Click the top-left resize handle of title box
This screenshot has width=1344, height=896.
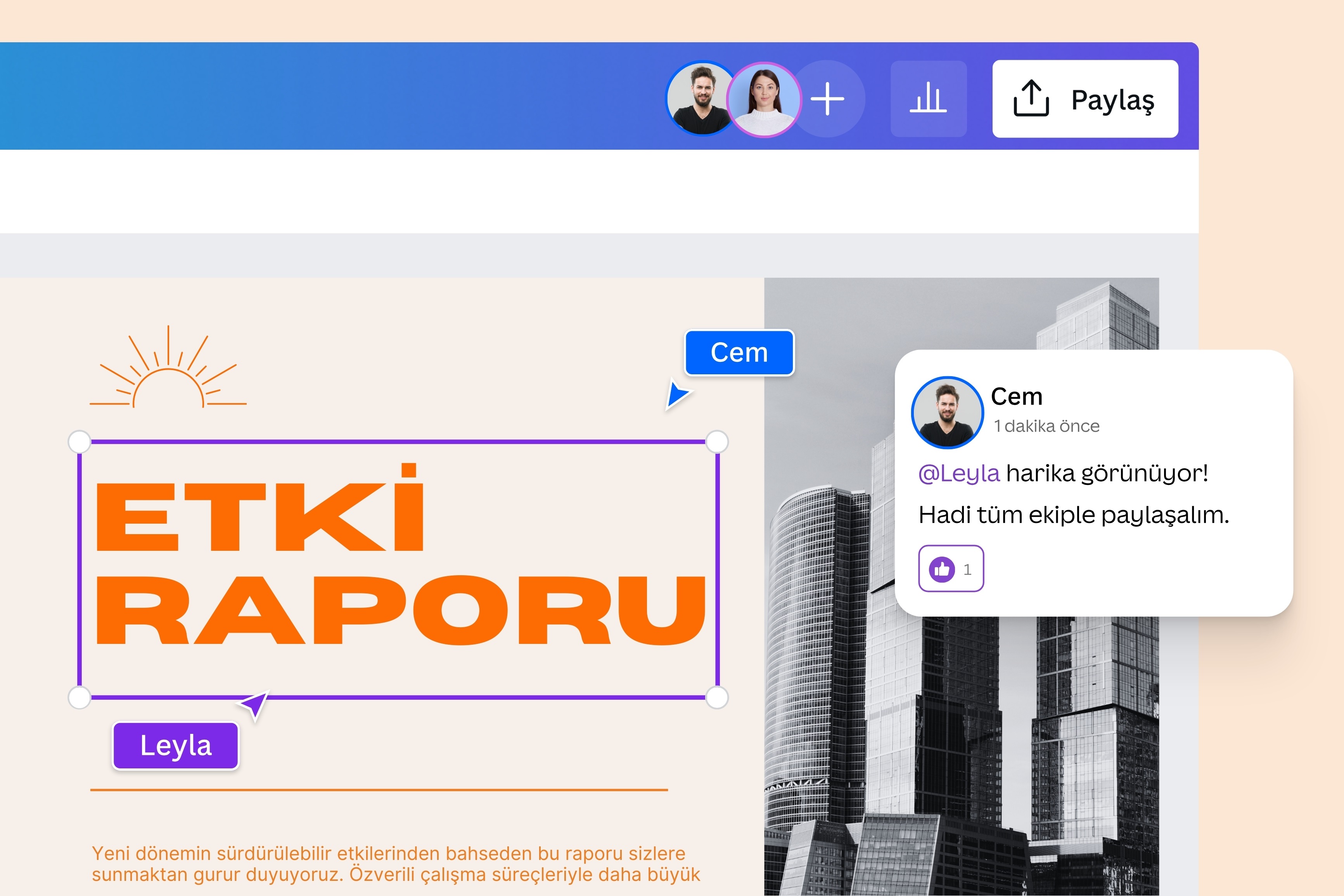coord(80,442)
